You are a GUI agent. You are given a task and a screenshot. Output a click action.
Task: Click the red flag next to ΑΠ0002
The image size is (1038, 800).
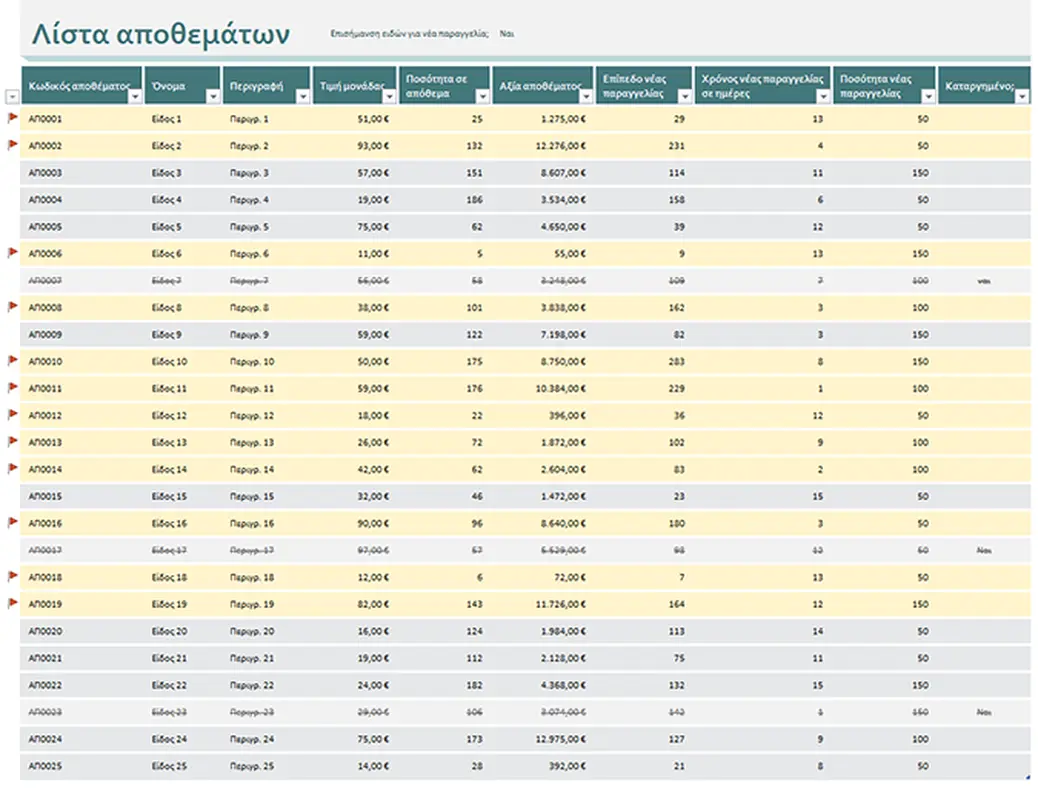(x=13, y=145)
